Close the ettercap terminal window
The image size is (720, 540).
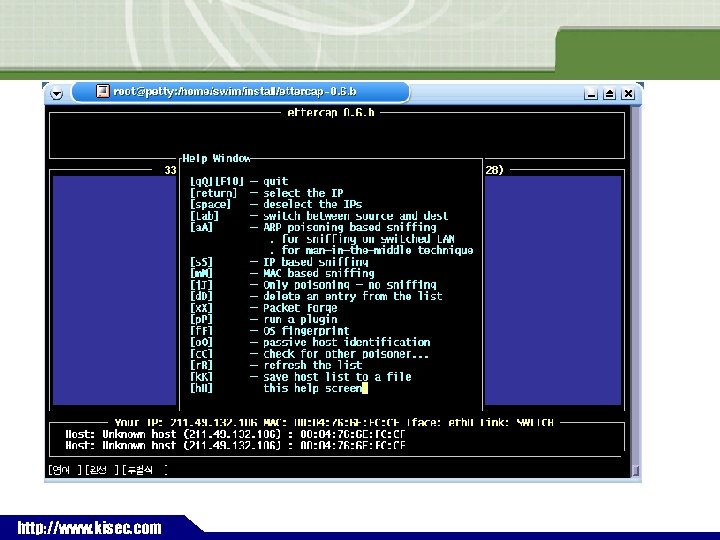coord(628,94)
